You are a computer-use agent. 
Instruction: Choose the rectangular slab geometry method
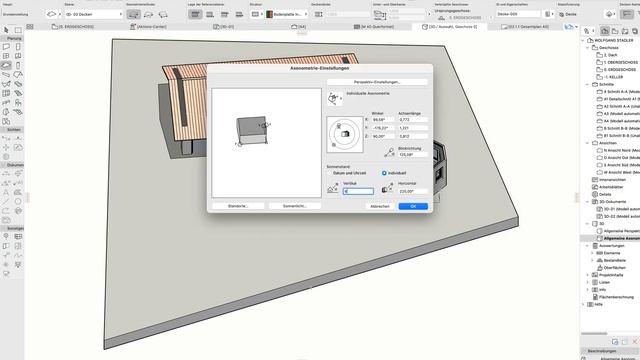149,14
